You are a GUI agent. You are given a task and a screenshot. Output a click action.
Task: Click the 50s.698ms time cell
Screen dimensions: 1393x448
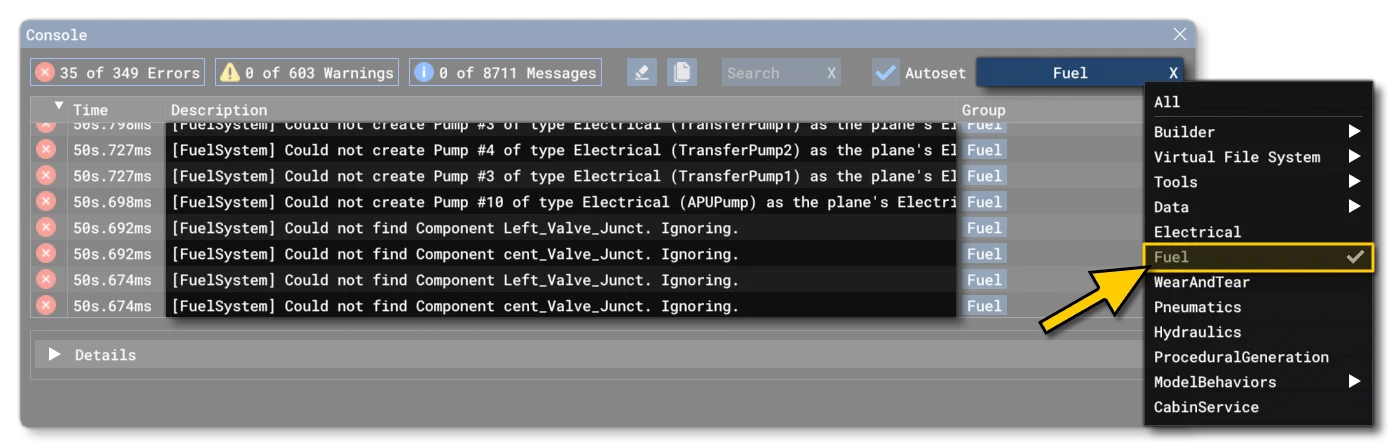tap(112, 202)
